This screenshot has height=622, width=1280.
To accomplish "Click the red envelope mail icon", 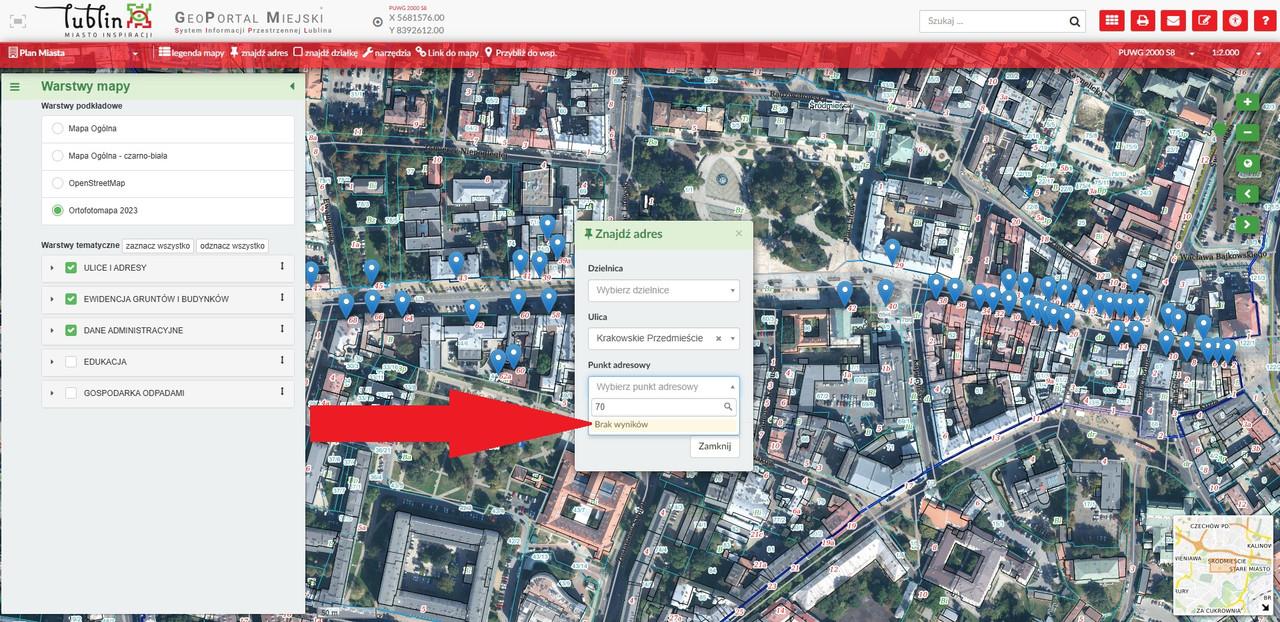I will [x=1175, y=20].
